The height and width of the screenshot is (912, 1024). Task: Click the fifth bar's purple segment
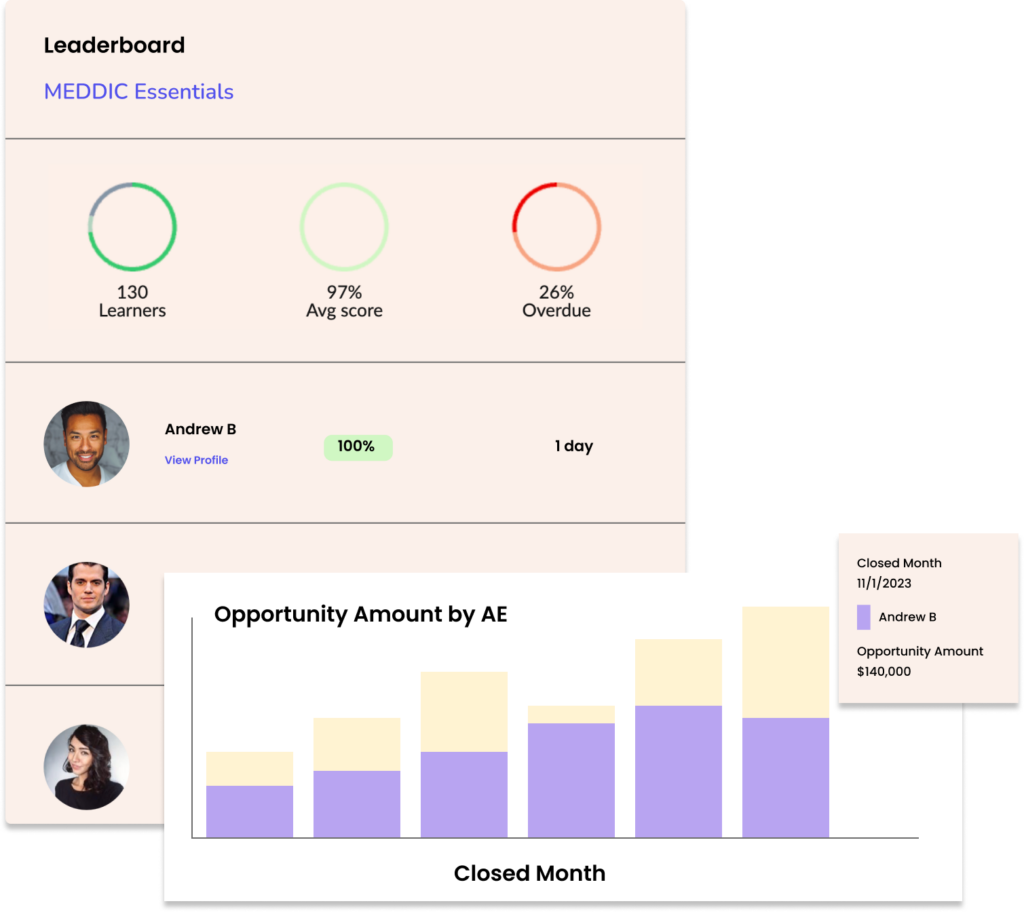pos(678,771)
